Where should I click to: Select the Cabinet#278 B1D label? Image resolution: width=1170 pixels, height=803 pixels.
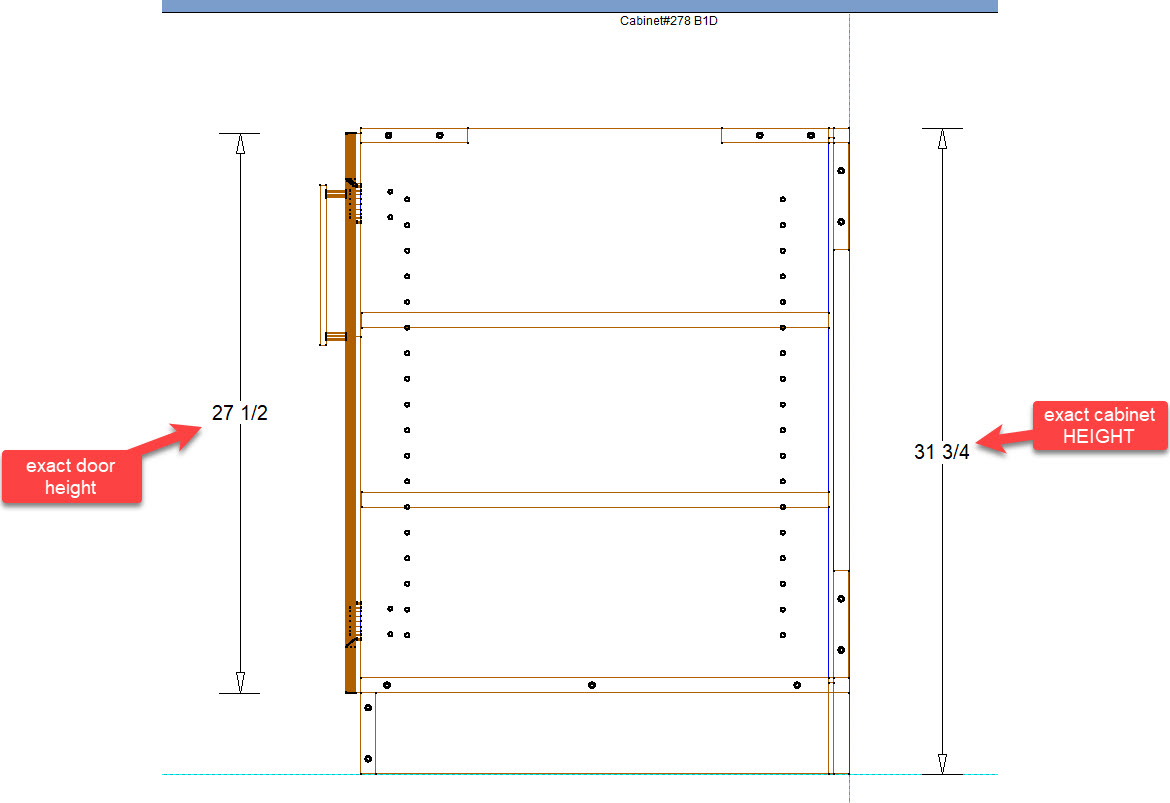point(669,21)
